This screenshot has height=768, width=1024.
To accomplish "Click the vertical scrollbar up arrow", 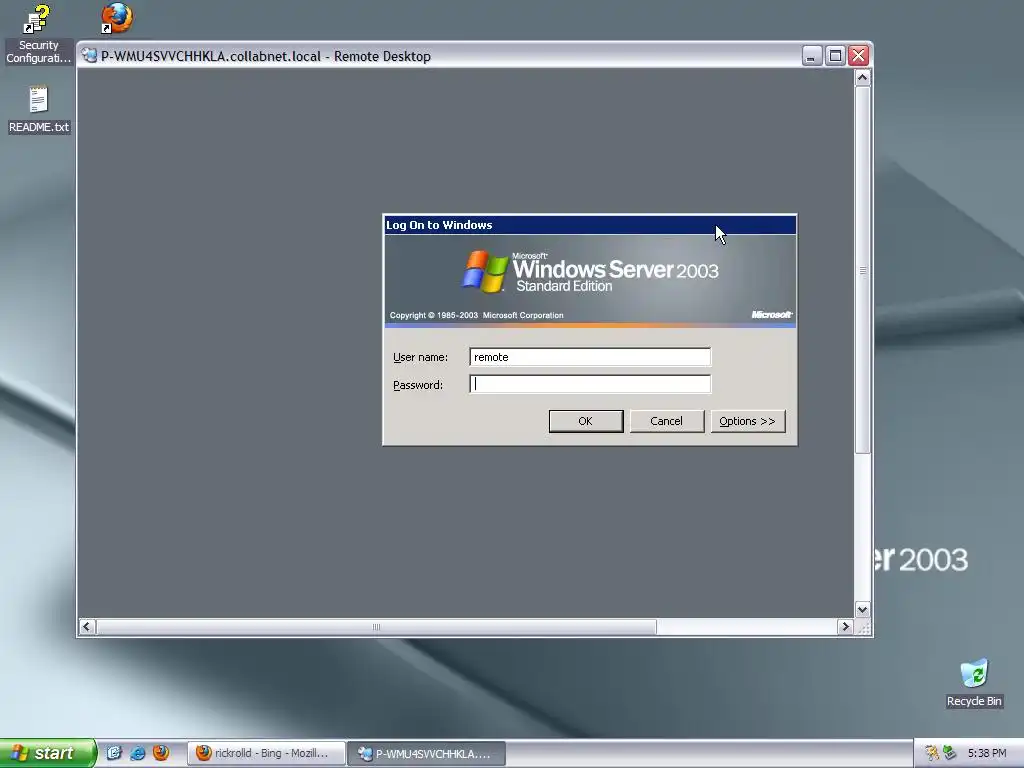I will 862,78.
